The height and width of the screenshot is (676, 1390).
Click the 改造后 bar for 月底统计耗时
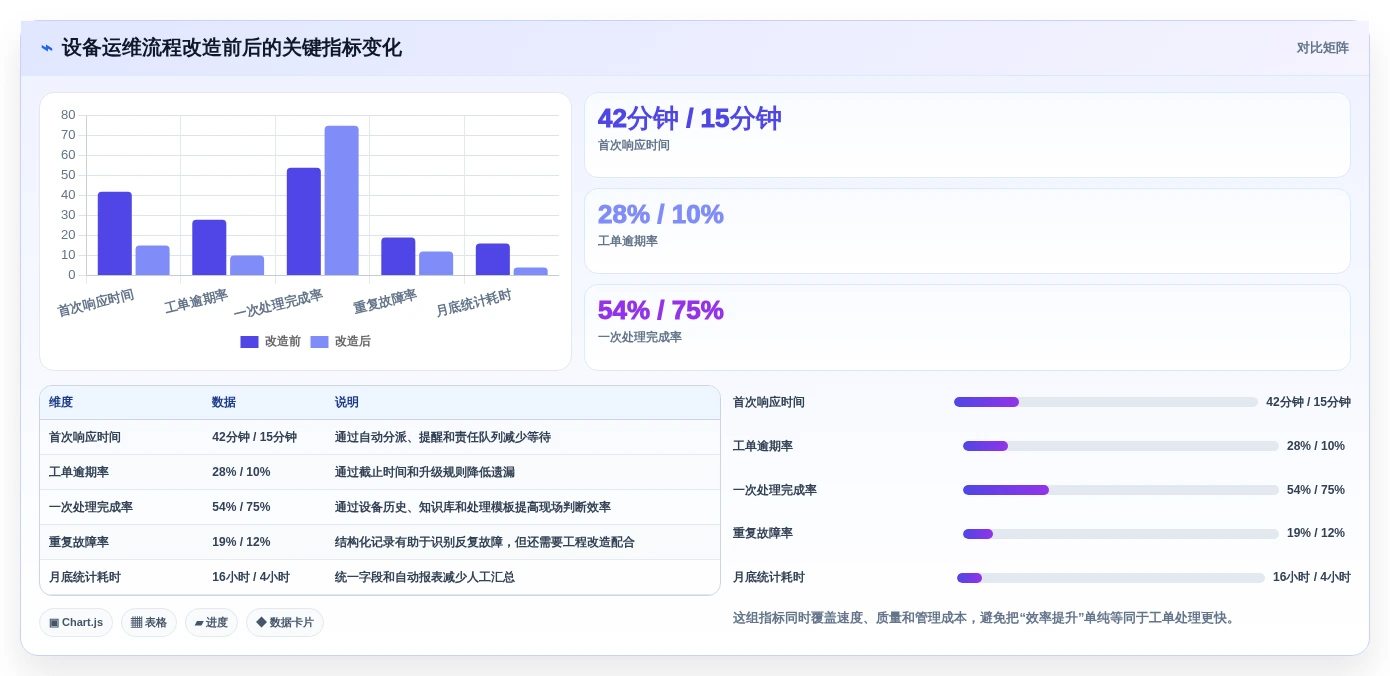(531, 271)
